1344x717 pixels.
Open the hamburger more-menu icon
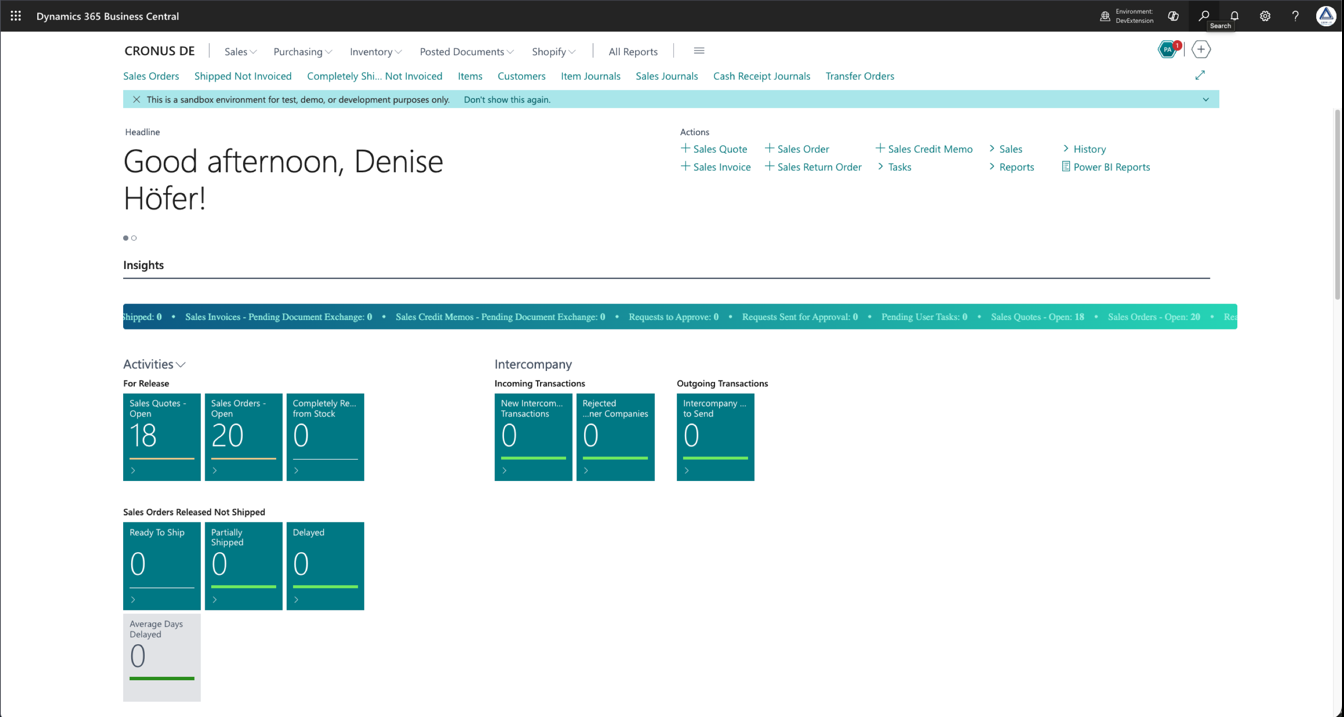pyautogui.click(x=699, y=51)
